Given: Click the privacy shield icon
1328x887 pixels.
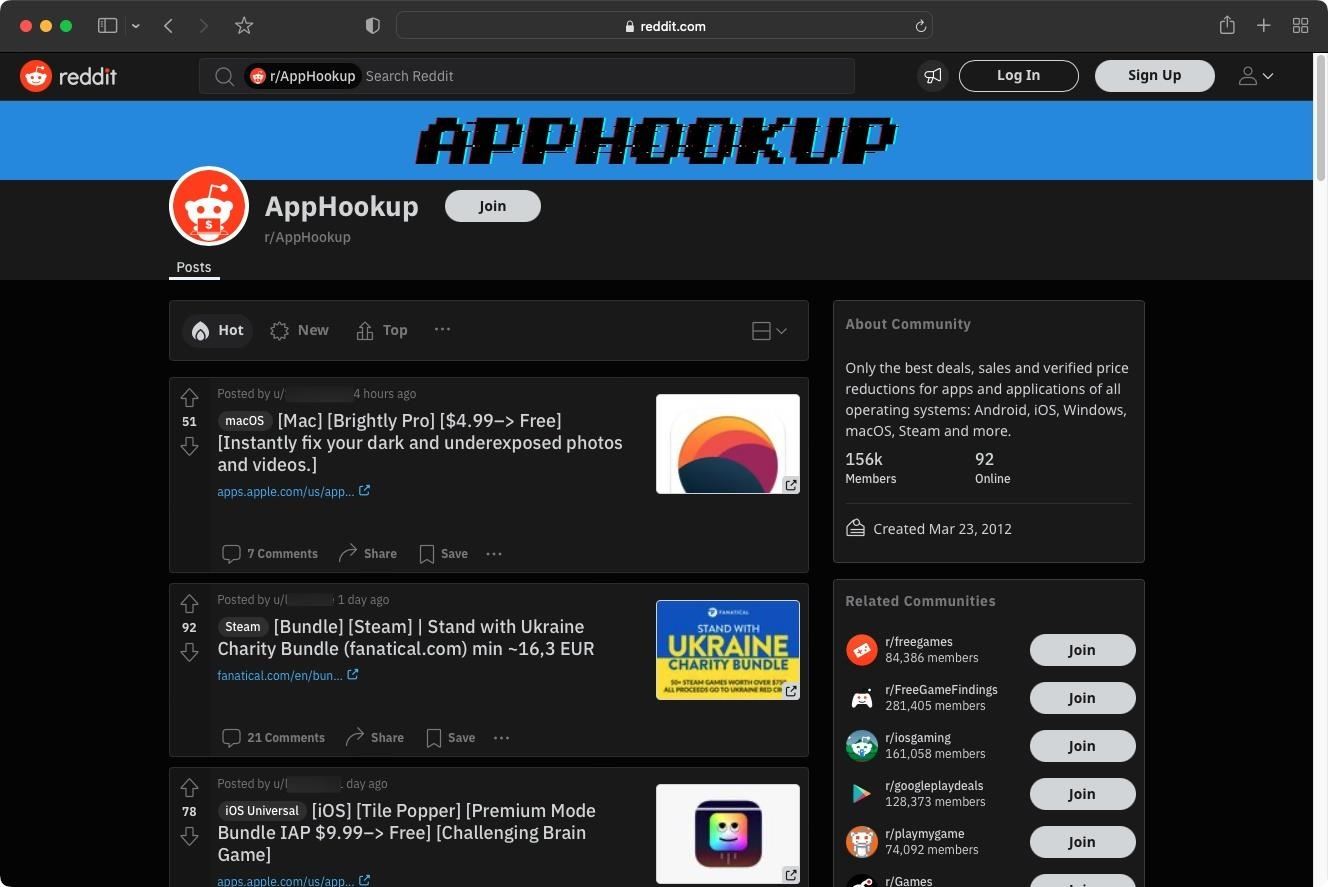Looking at the screenshot, I should coord(373,26).
